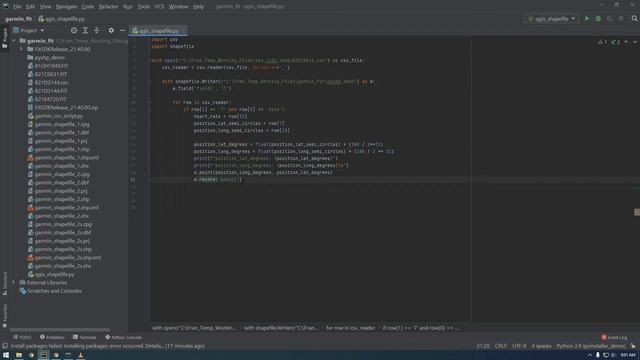This screenshot has width=640, height=360.
Task: Open the VCS menu
Action: (159, 7)
